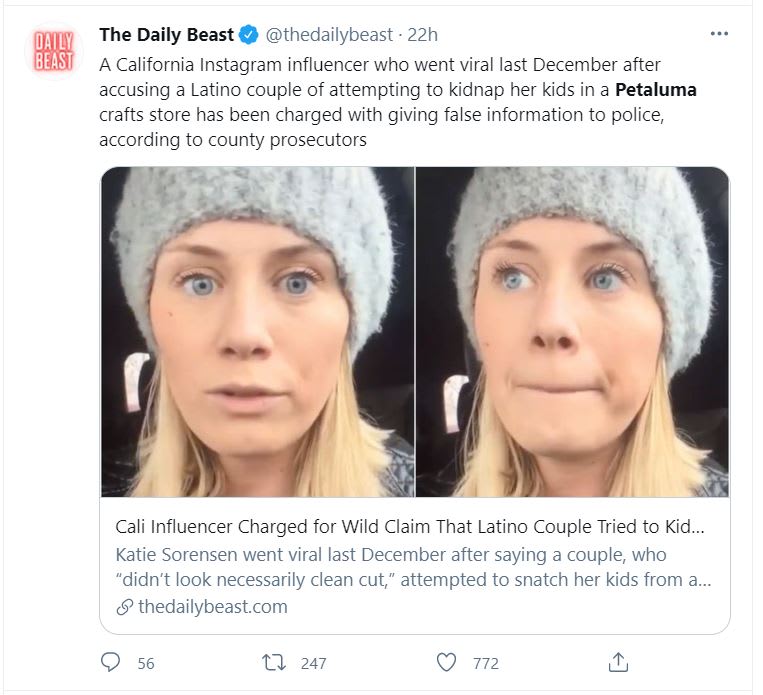
Task: Open the left article preview image
Action: tap(257, 332)
